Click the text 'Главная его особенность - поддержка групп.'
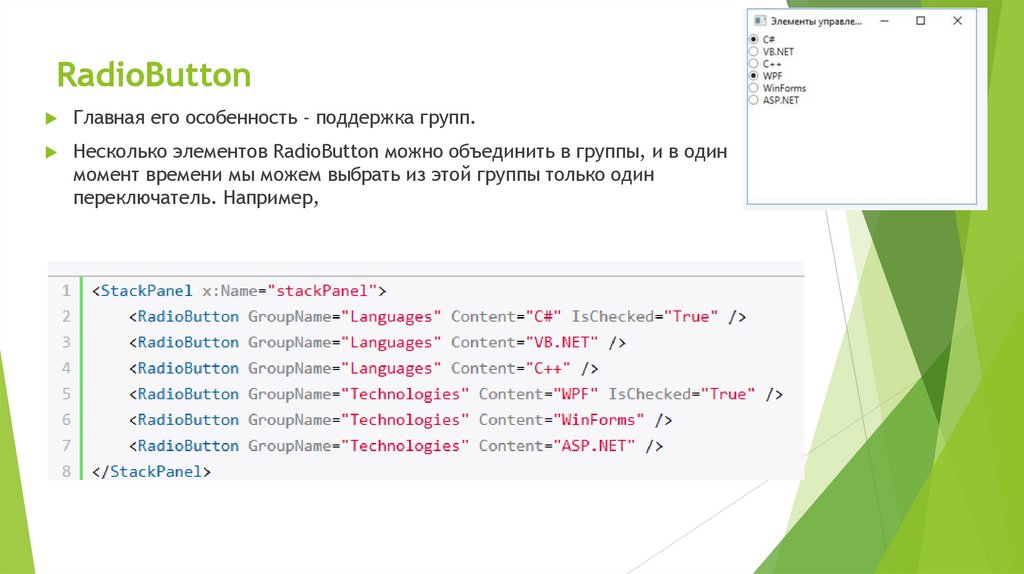Screen dimensions: 1024x574 pos(274,118)
